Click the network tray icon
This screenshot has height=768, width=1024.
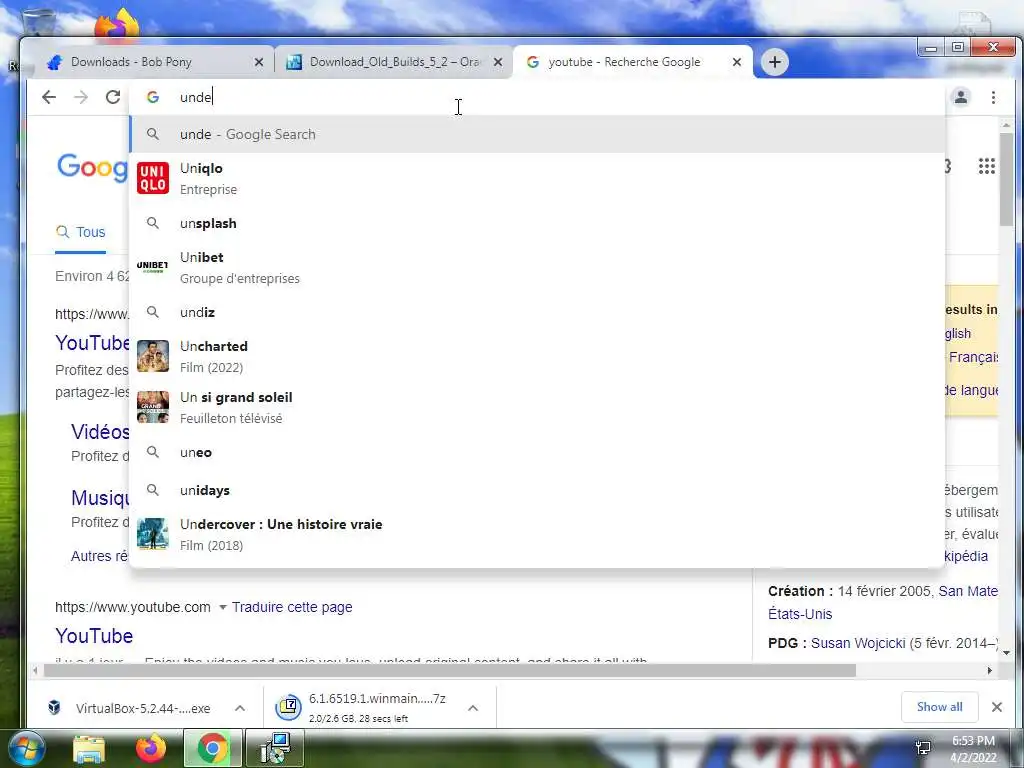923,748
